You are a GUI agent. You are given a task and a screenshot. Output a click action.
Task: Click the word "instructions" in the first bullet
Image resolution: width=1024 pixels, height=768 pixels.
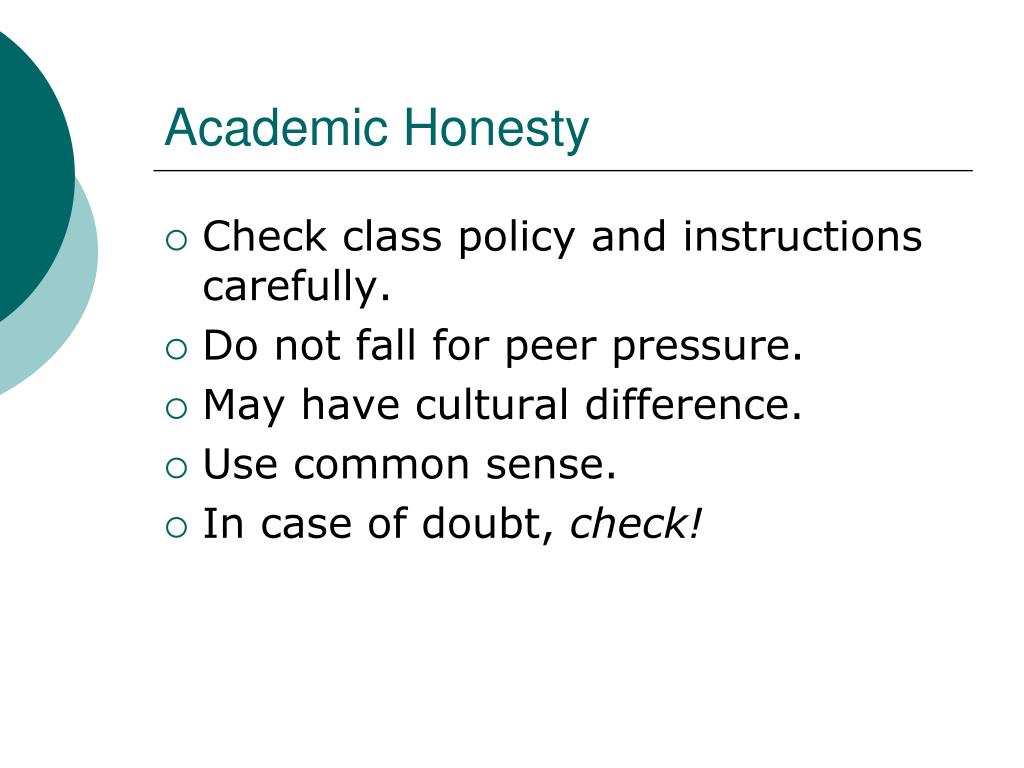point(803,236)
